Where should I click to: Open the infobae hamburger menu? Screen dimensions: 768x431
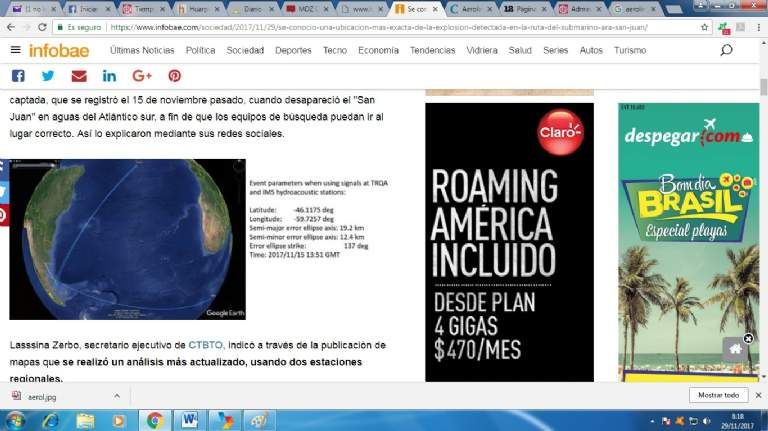pos(14,50)
